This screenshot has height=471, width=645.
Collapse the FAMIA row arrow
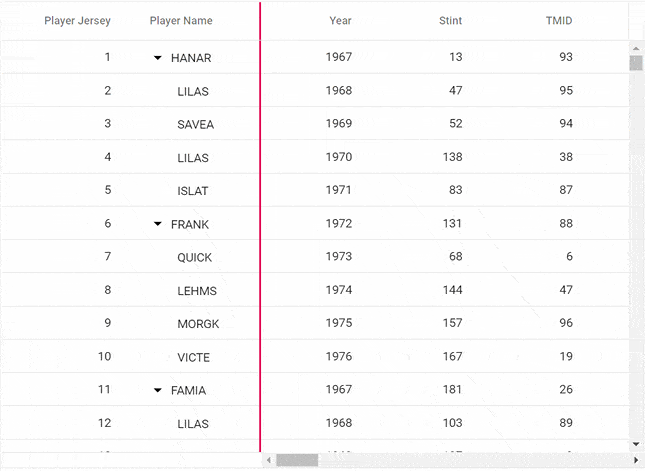(158, 391)
